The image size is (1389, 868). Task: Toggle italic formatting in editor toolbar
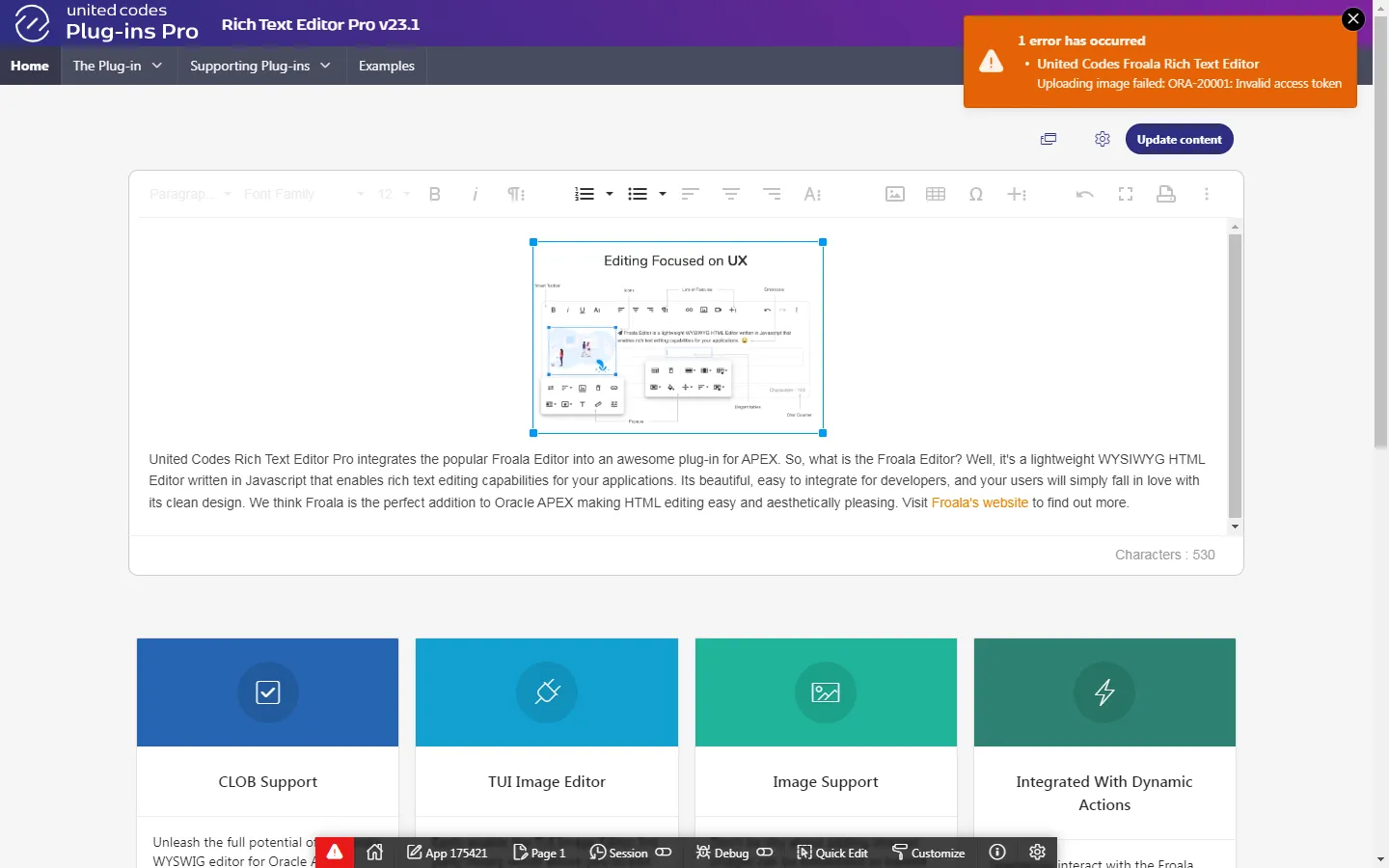point(475,194)
